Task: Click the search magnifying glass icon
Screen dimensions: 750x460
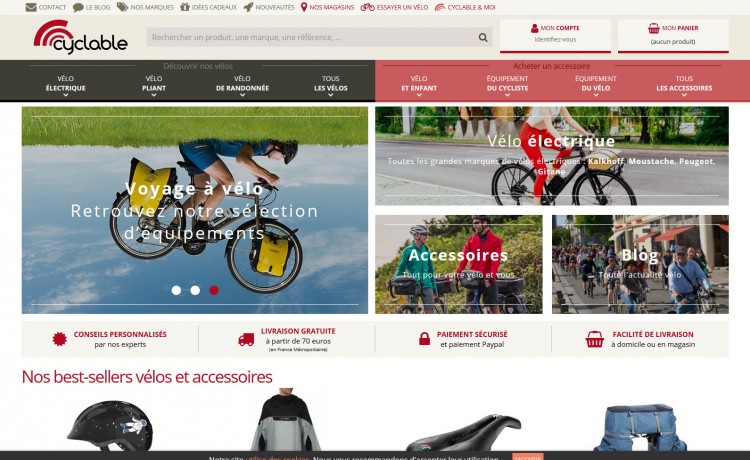Action: (x=483, y=37)
